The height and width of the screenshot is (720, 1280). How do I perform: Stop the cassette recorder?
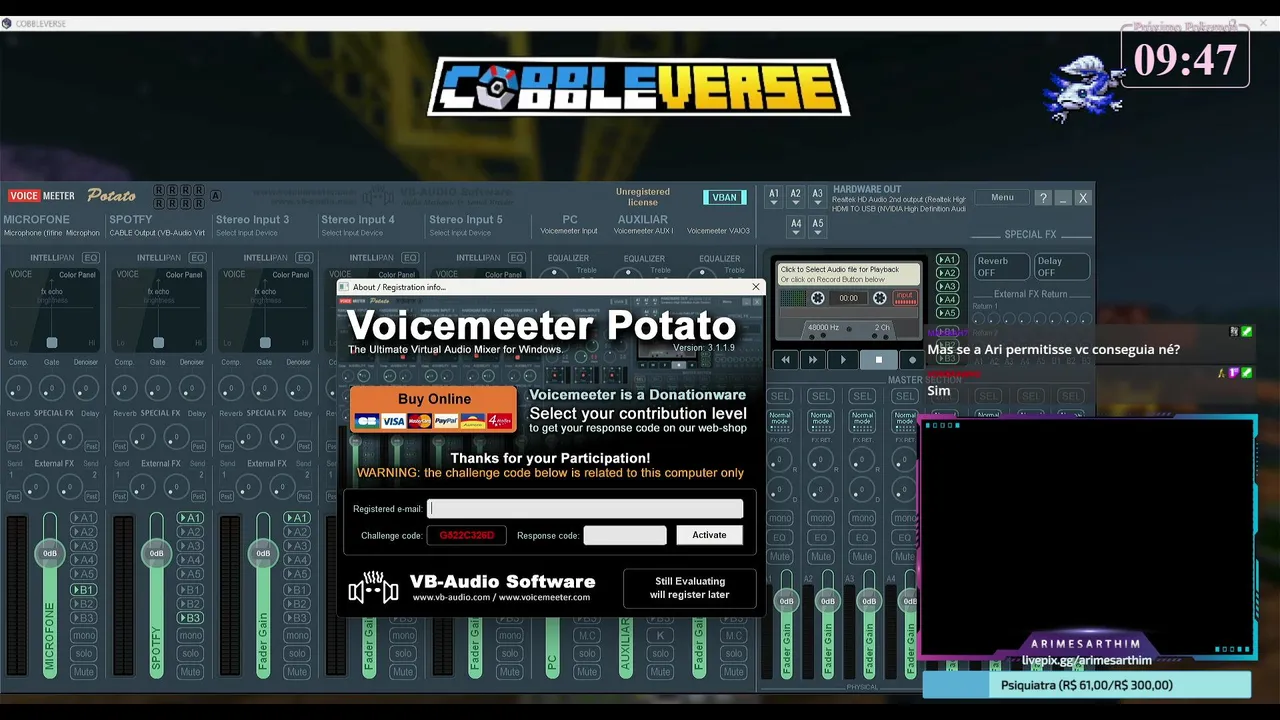(879, 359)
